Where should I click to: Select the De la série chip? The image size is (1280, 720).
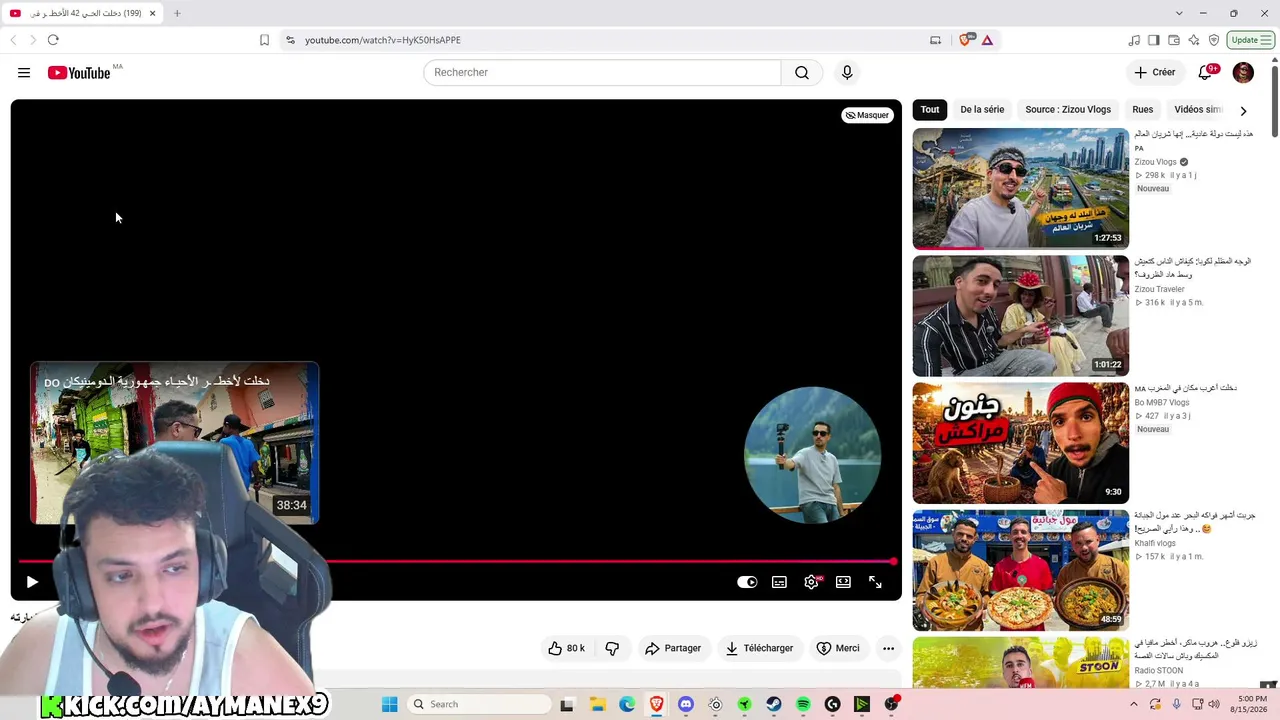click(982, 110)
